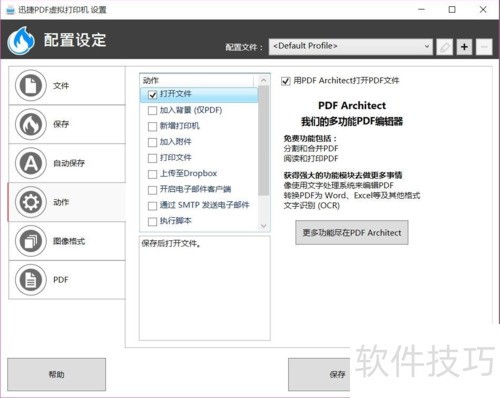Viewport: 500px width, 398px height.
Task: Enable the 加入附件 checkbox
Action: point(152,142)
